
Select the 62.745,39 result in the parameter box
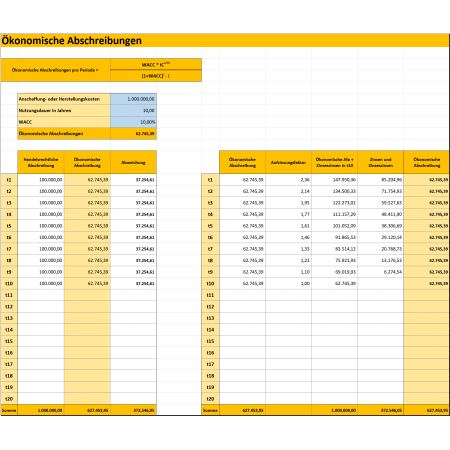(133, 134)
